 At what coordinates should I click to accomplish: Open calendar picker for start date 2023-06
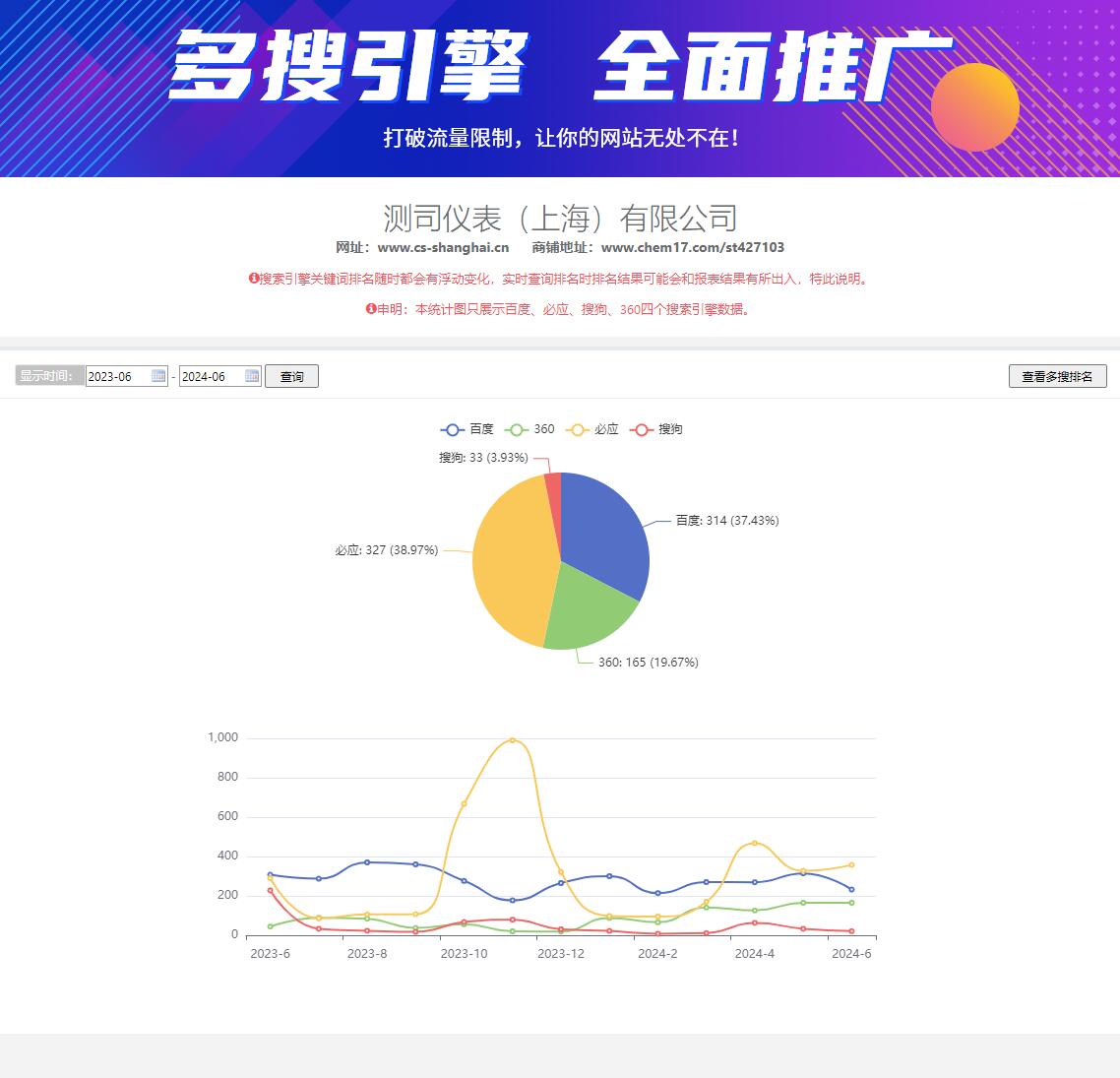pyautogui.click(x=158, y=376)
